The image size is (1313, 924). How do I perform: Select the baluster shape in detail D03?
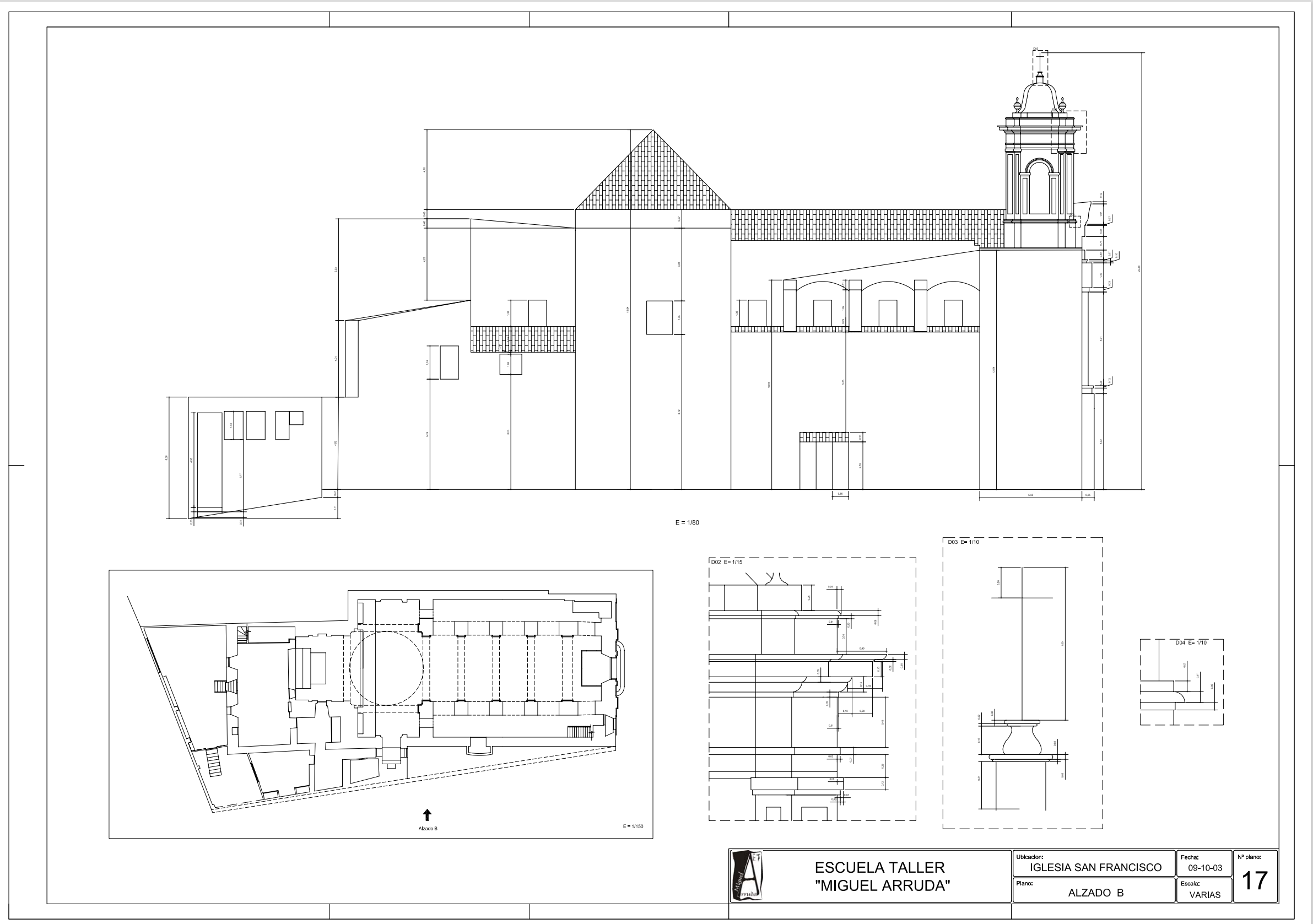(1022, 740)
